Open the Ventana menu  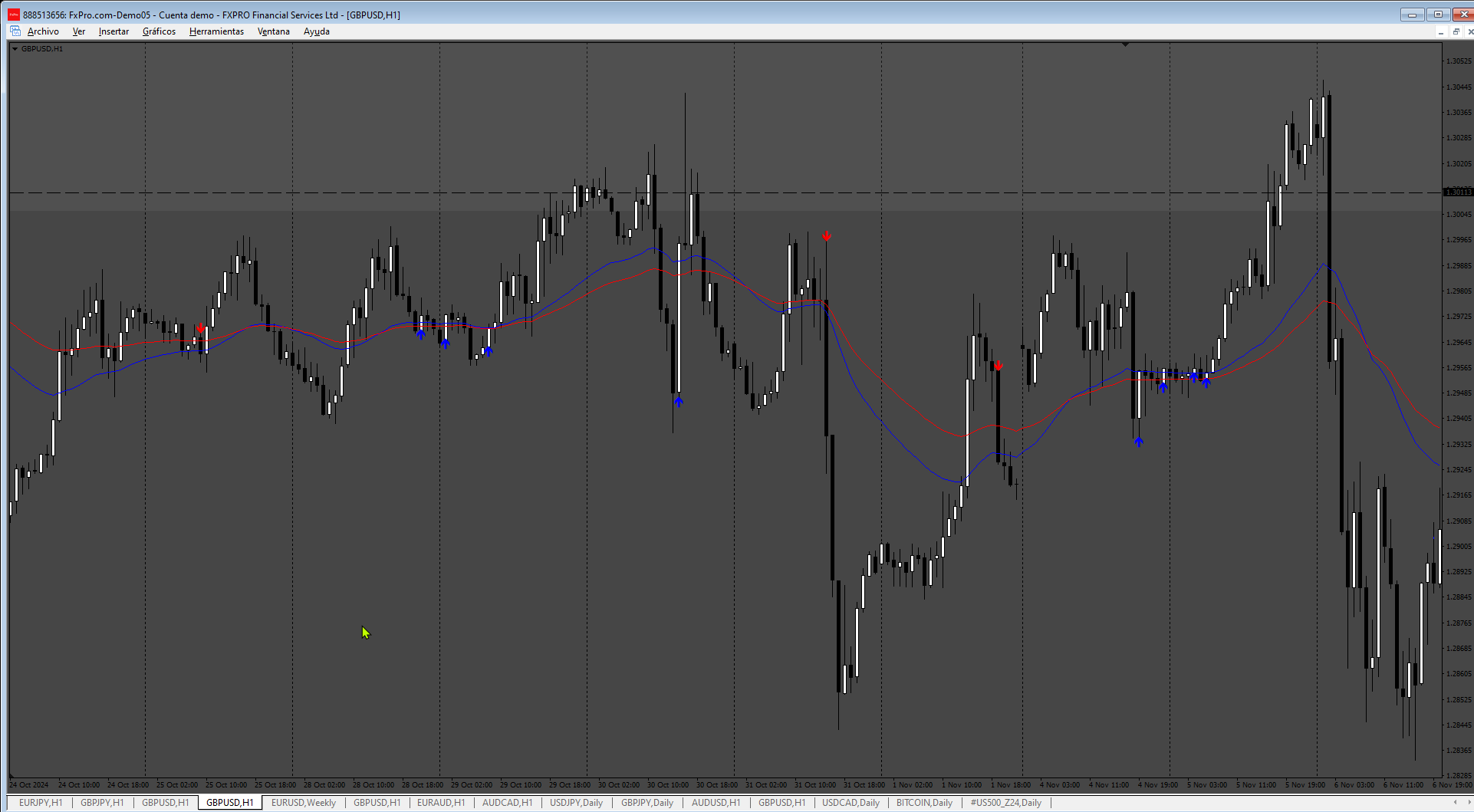(x=273, y=31)
